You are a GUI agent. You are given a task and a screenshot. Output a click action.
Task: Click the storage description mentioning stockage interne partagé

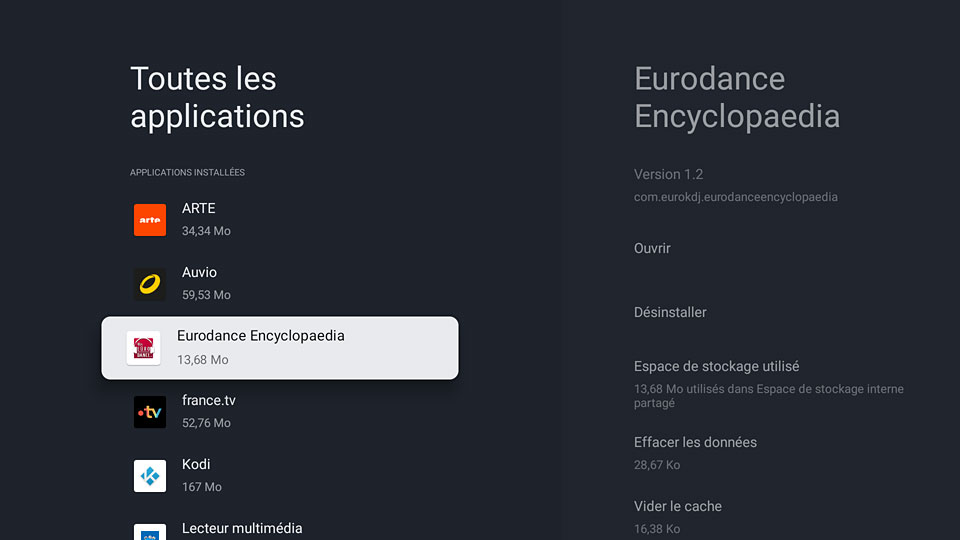[769, 396]
